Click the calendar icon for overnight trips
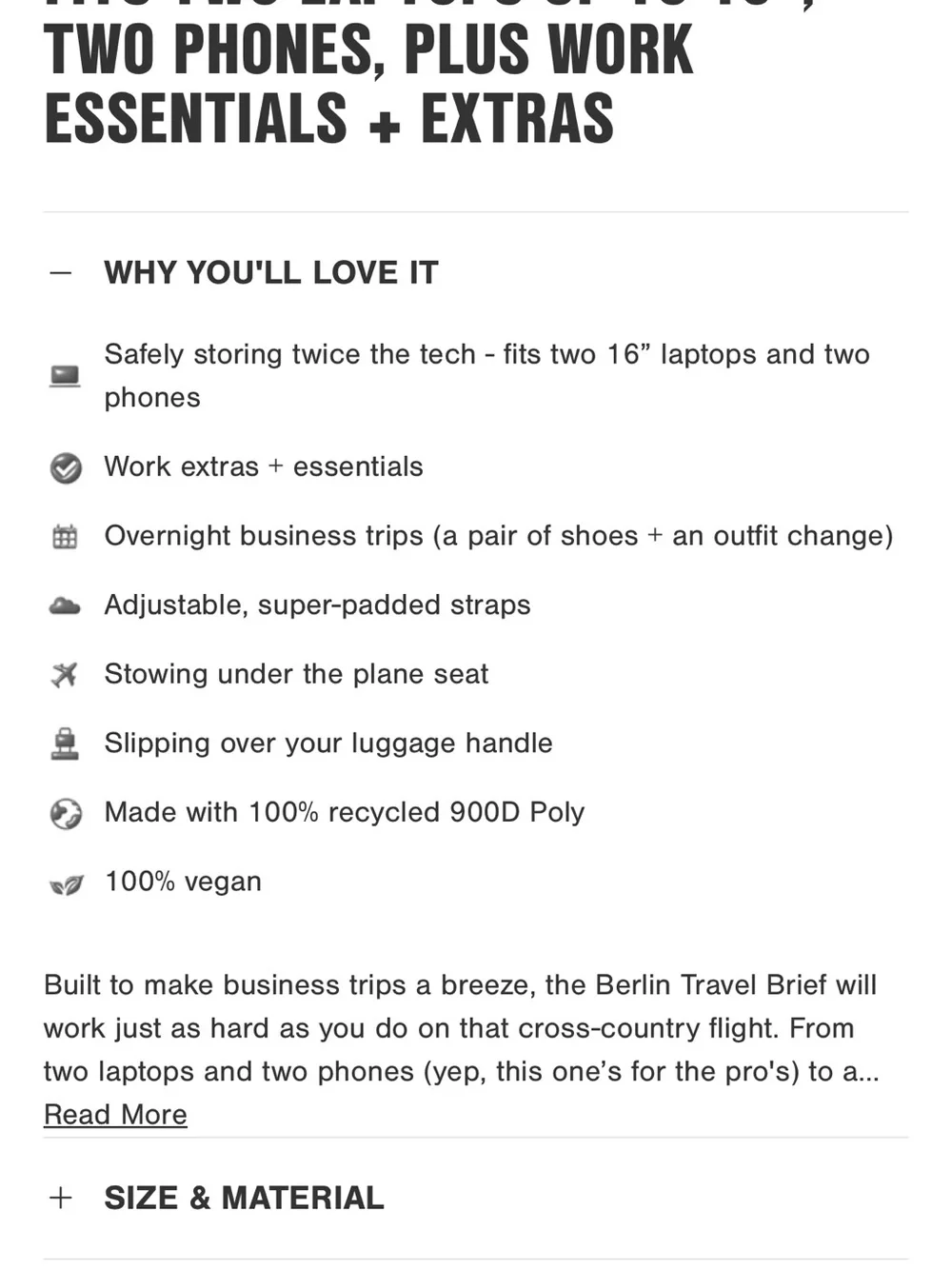The image size is (952, 1269). tap(65, 537)
